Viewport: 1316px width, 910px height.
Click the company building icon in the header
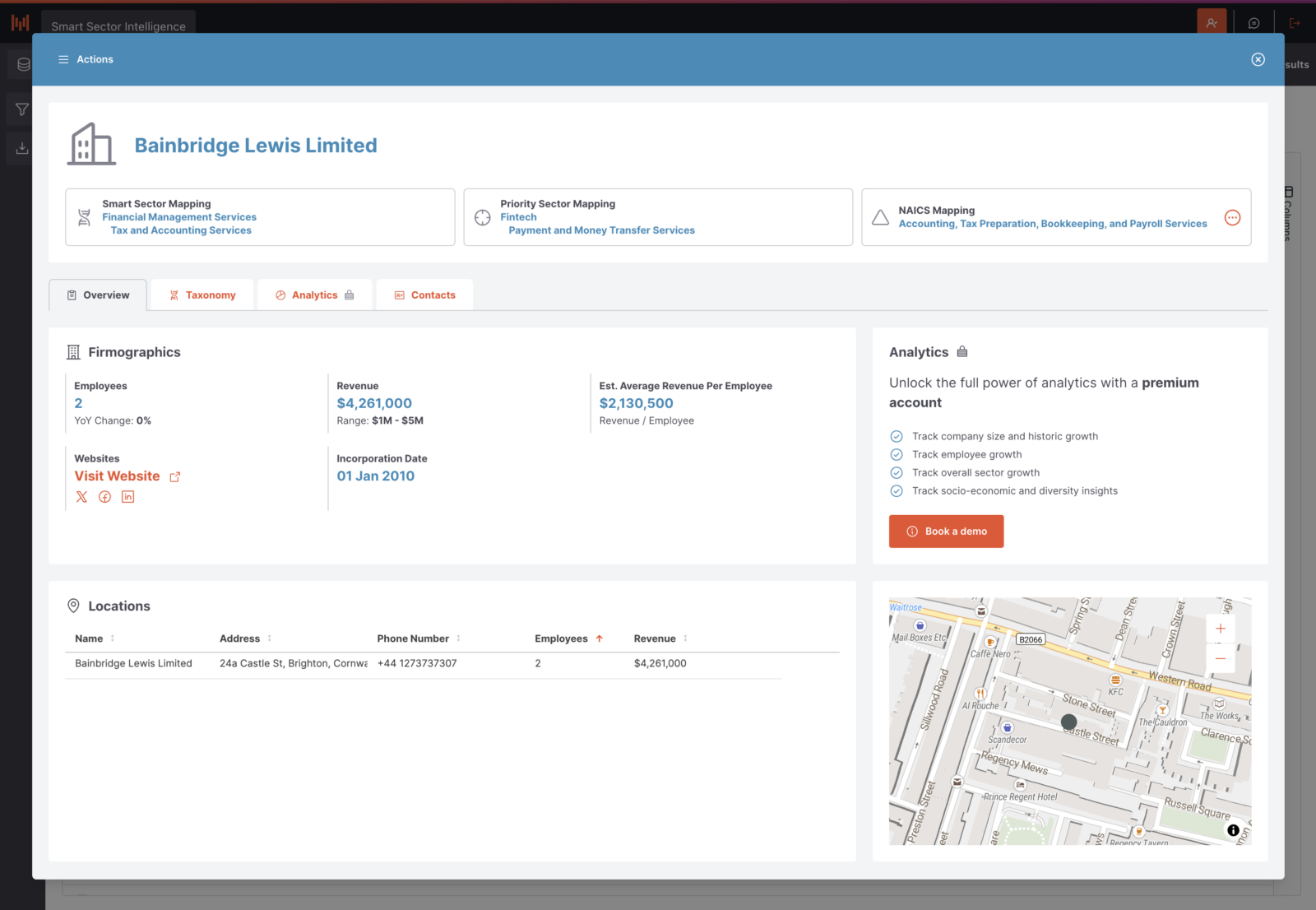click(x=91, y=145)
